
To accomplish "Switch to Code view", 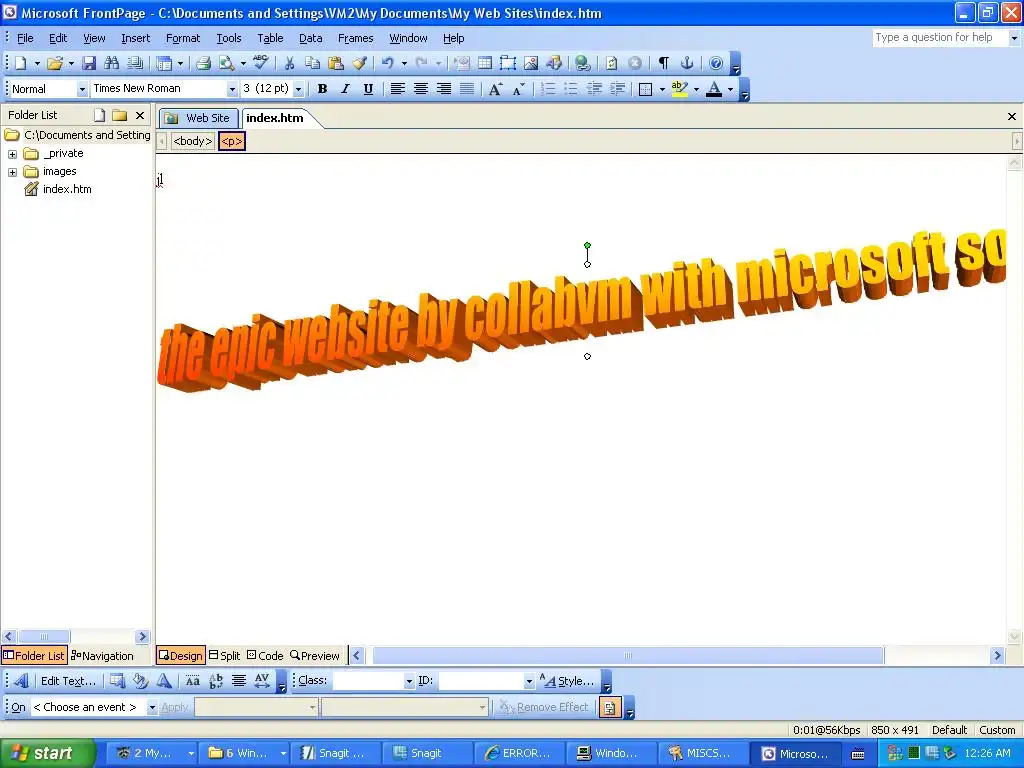I will tap(265, 656).
